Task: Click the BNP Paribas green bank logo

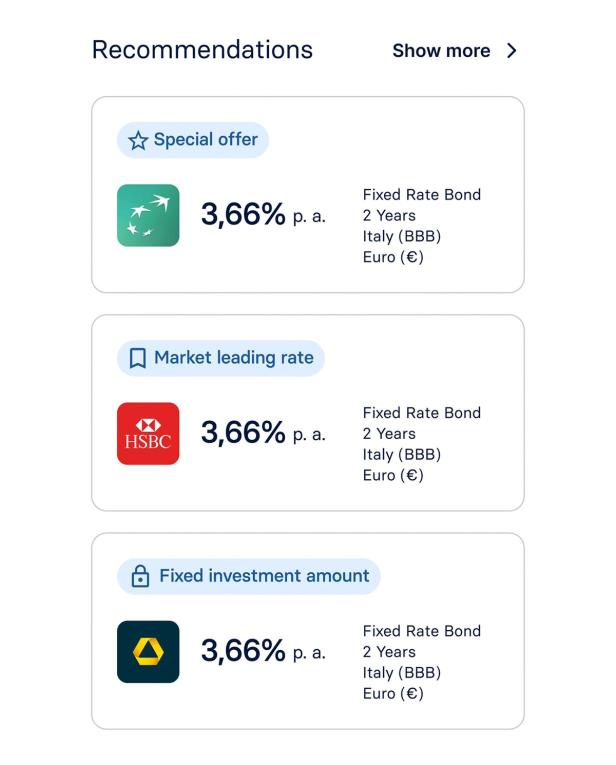Action: pos(148,215)
